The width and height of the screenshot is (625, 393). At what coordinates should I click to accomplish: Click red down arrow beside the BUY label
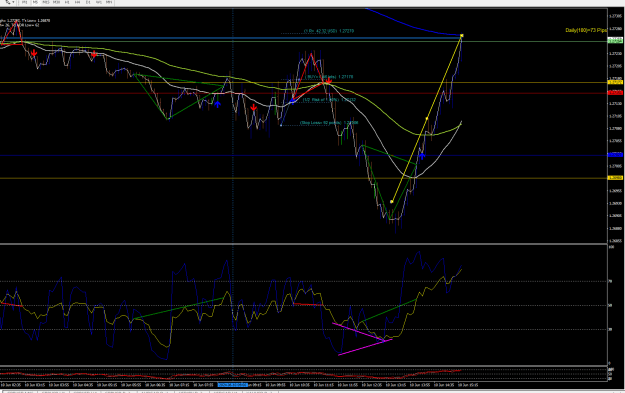(x=328, y=82)
